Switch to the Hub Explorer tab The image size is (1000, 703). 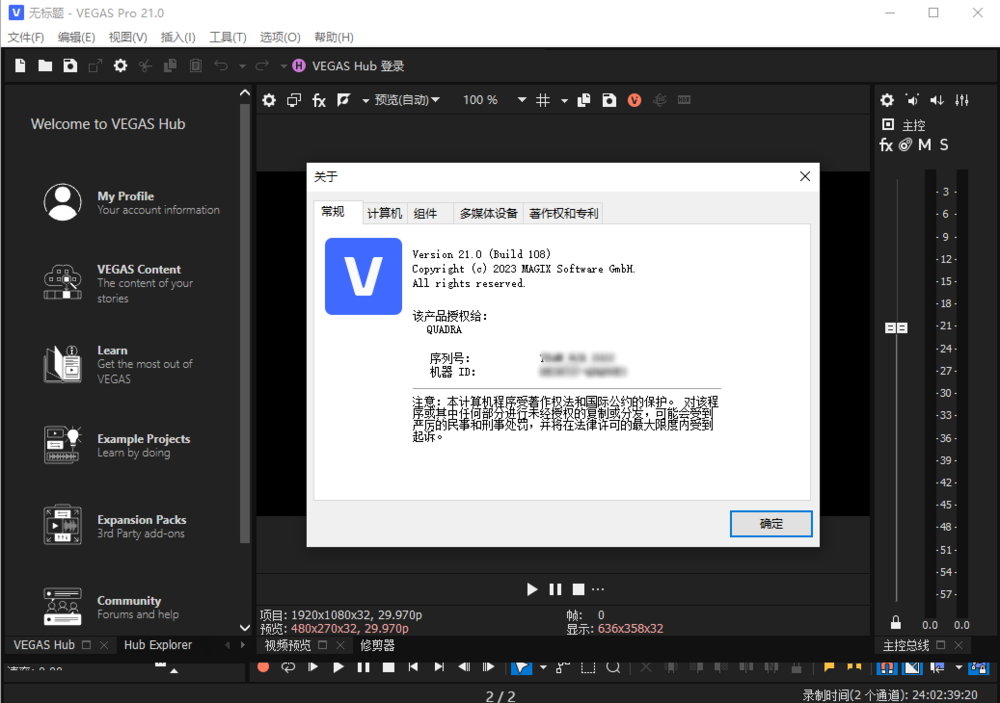tap(158, 645)
